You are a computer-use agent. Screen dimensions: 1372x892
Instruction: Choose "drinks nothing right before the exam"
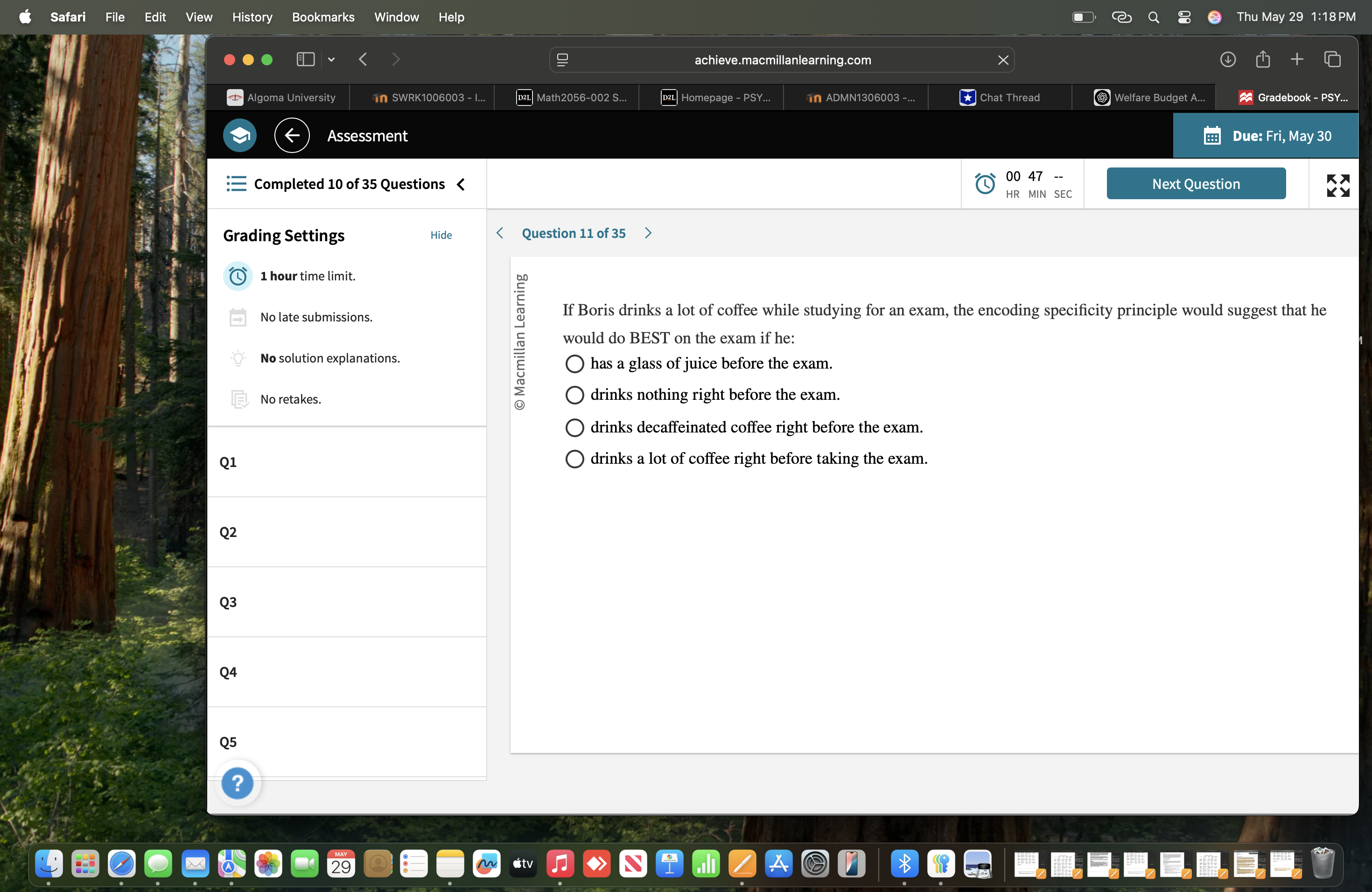click(x=574, y=395)
